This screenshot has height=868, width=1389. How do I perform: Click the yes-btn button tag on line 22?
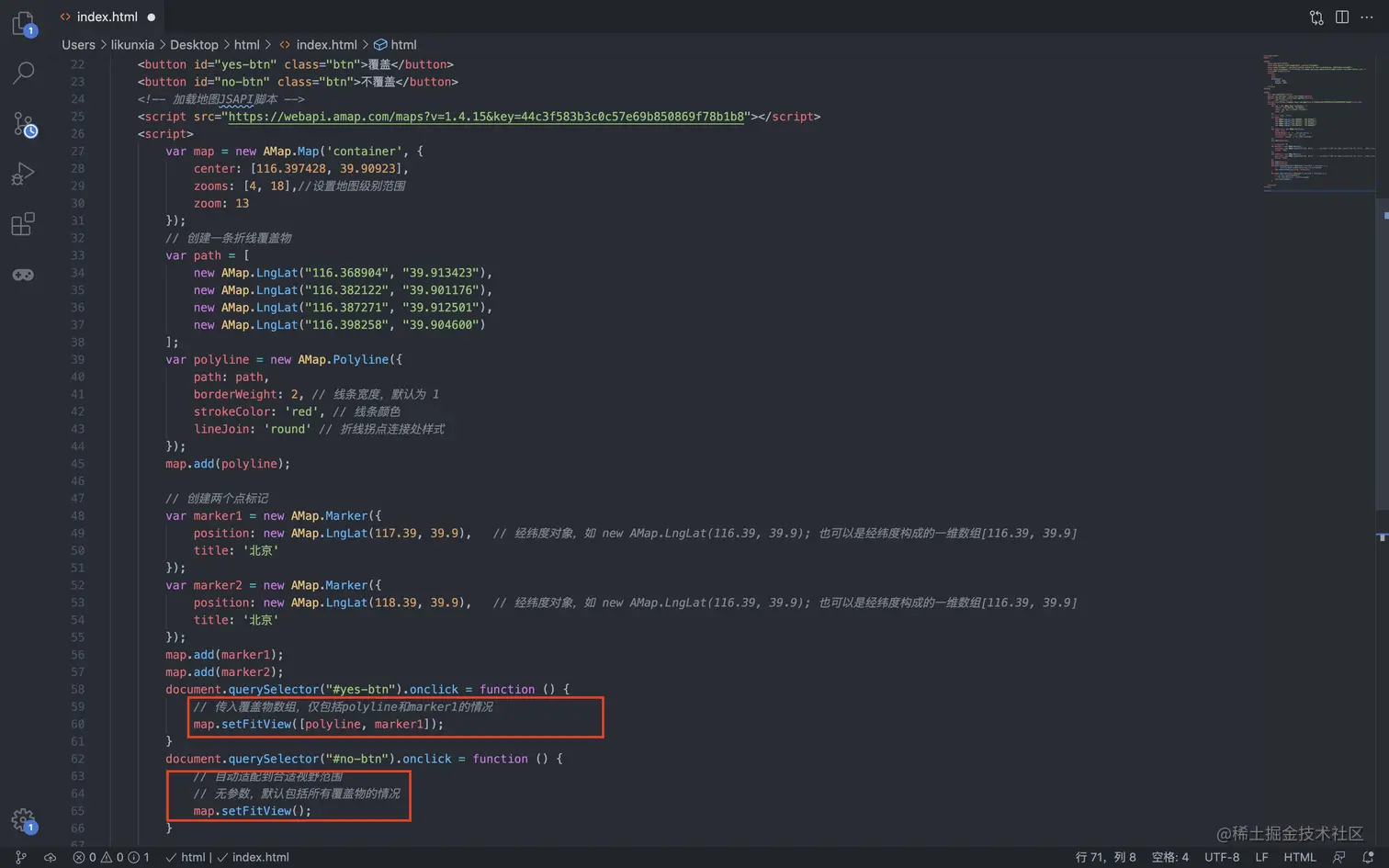(296, 64)
